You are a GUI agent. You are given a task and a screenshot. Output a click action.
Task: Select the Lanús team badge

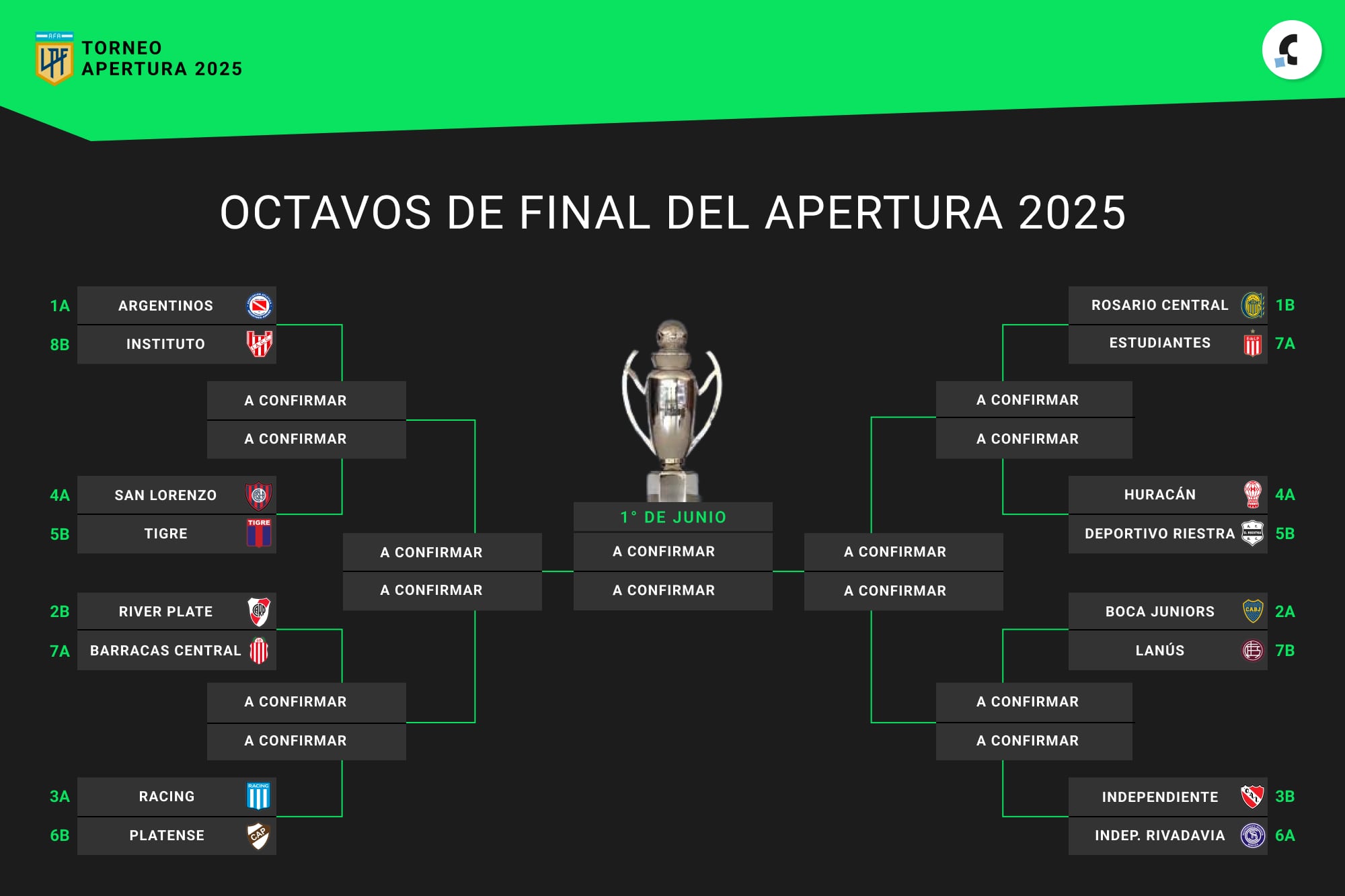click(x=1253, y=651)
